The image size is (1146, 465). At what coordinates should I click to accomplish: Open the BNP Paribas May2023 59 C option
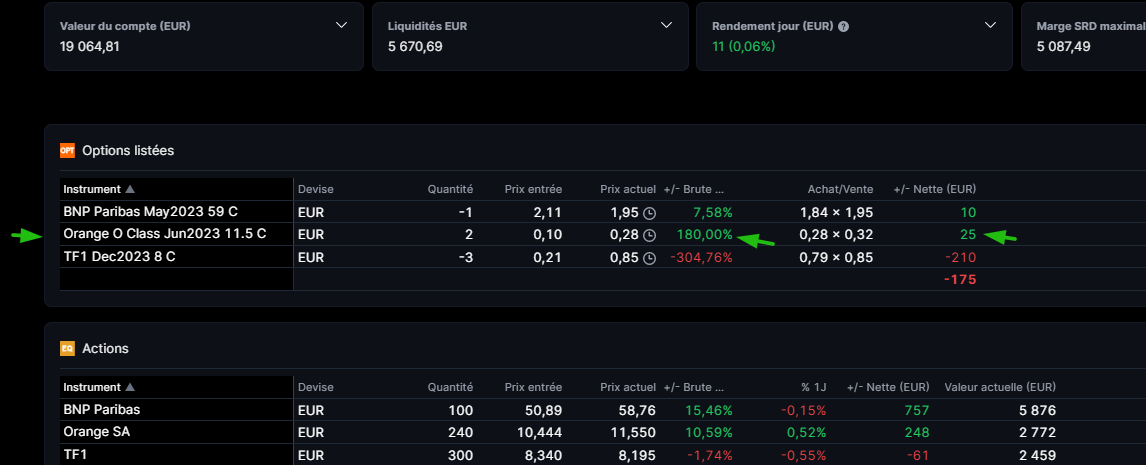pyautogui.click(x=150, y=212)
